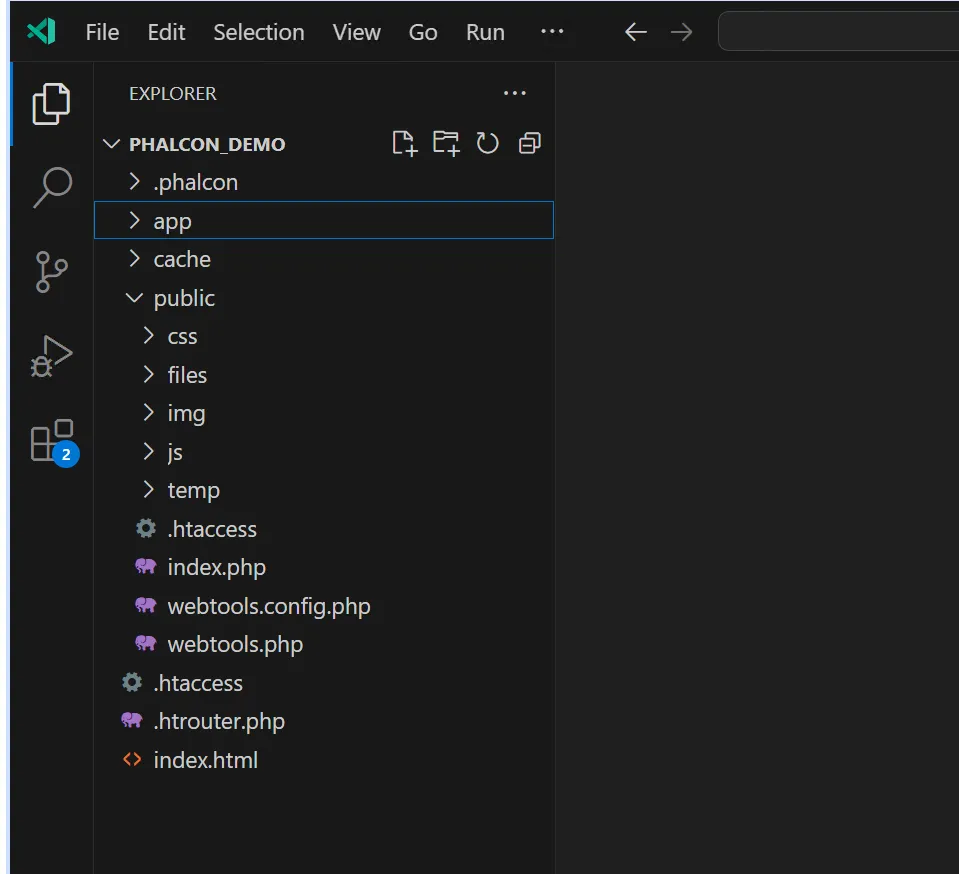Refresh the Explorer file tree

pyautogui.click(x=487, y=144)
